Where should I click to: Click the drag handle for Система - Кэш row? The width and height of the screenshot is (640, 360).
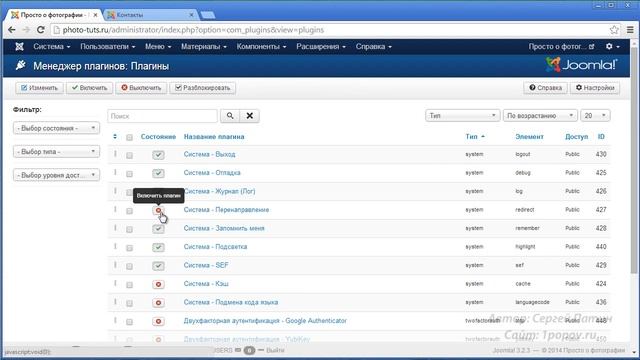pyautogui.click(x=115, y=283)
